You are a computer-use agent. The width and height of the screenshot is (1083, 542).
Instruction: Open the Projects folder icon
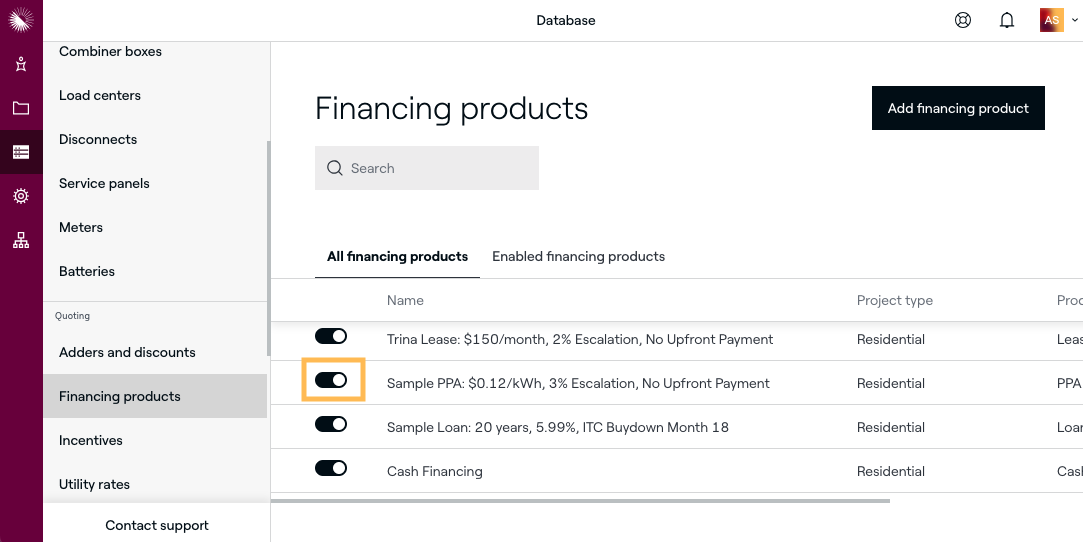(21, 108)
